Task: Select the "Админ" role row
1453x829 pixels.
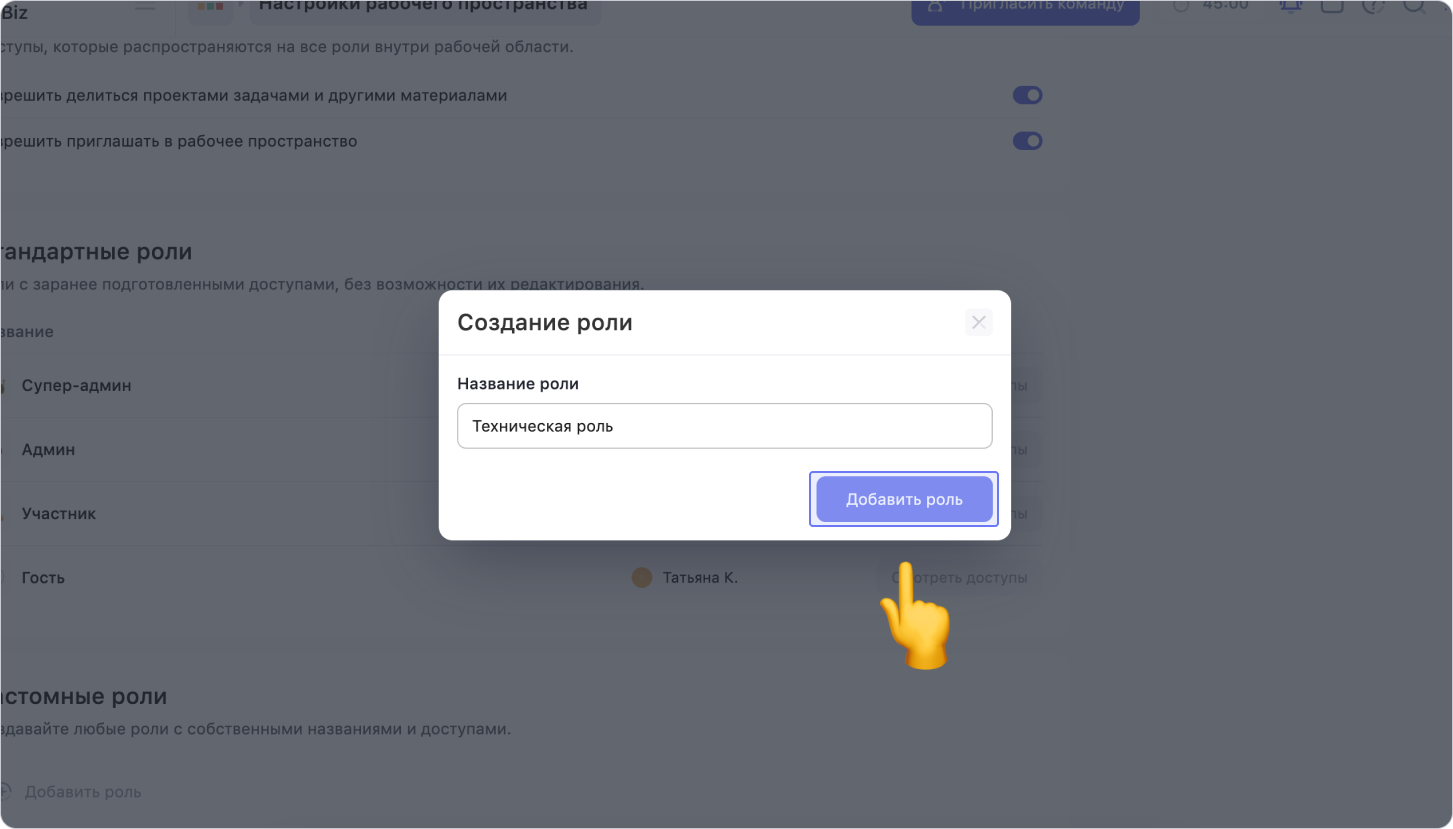Action: (48, 450)
